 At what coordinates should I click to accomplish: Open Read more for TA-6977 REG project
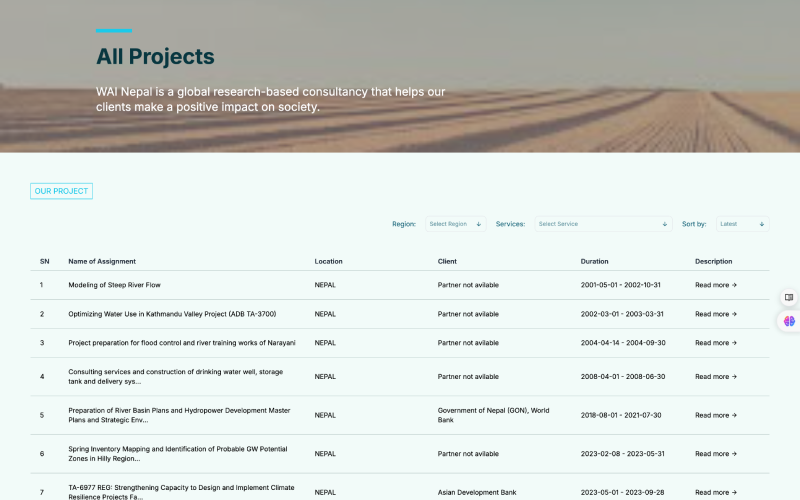(715, 492)
